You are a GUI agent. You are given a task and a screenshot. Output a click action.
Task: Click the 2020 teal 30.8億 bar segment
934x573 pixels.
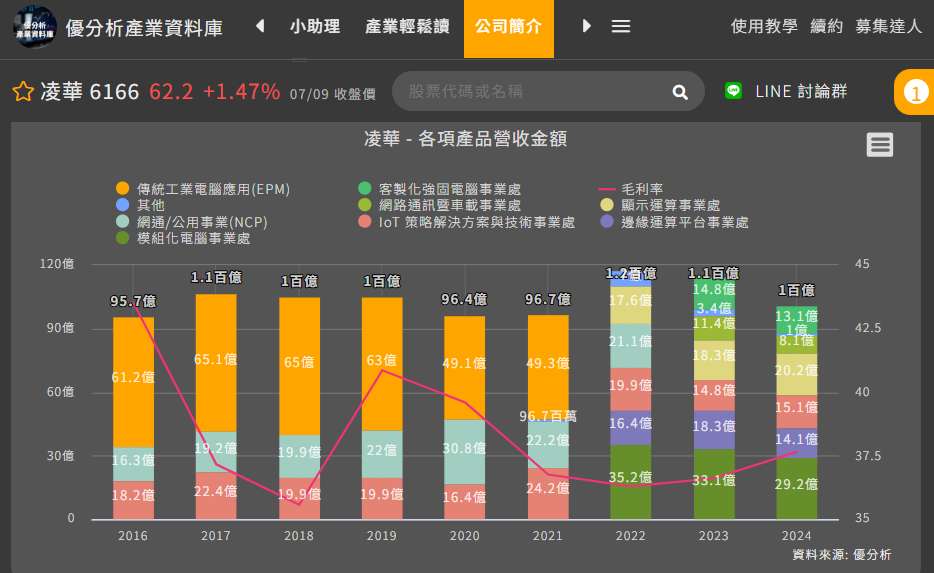(465, 452)
